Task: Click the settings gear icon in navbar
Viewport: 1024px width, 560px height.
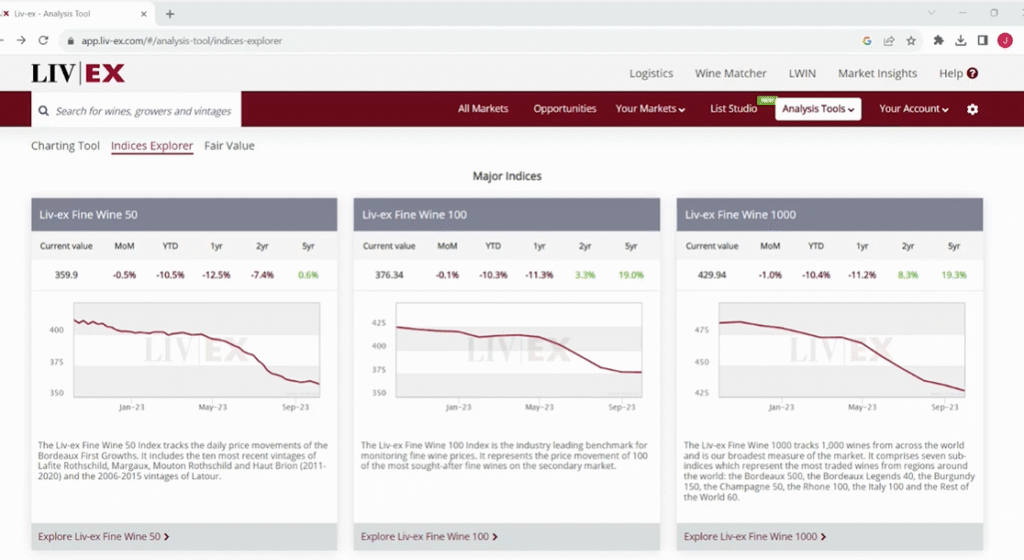Action: [x=972, y=109]
